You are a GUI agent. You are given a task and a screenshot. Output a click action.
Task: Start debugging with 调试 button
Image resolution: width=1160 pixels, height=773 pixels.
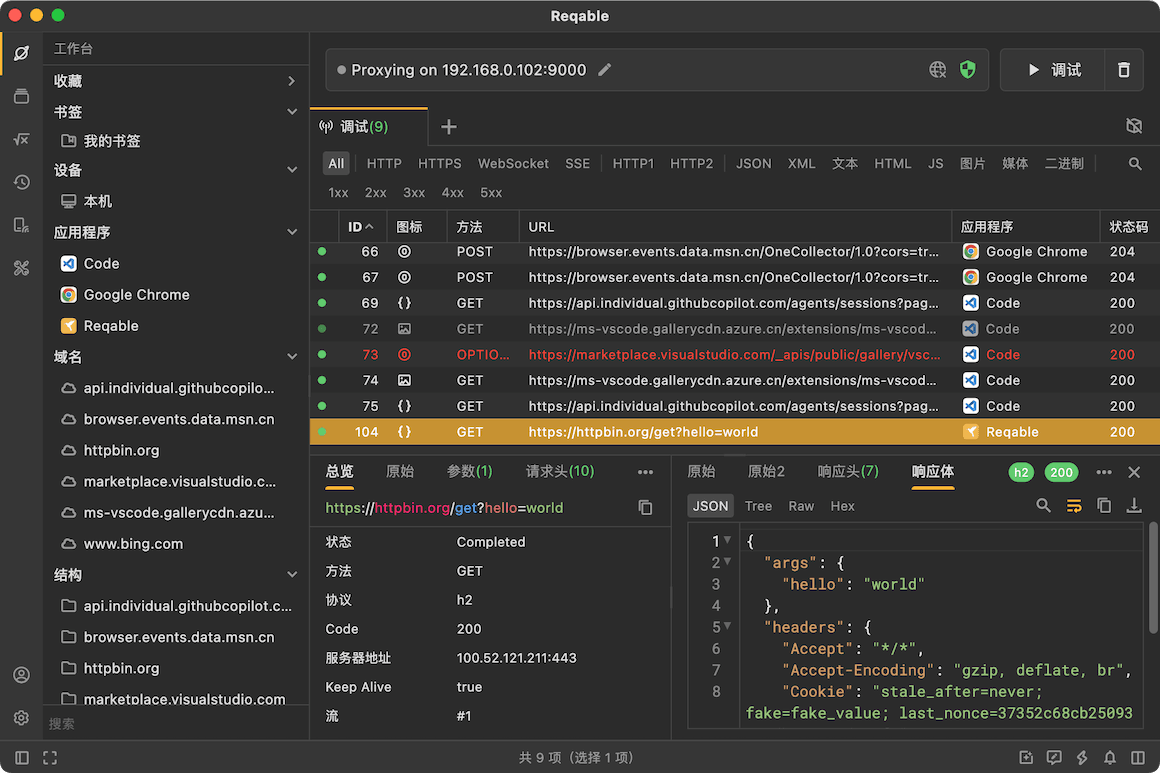[x=1053, y=70]
